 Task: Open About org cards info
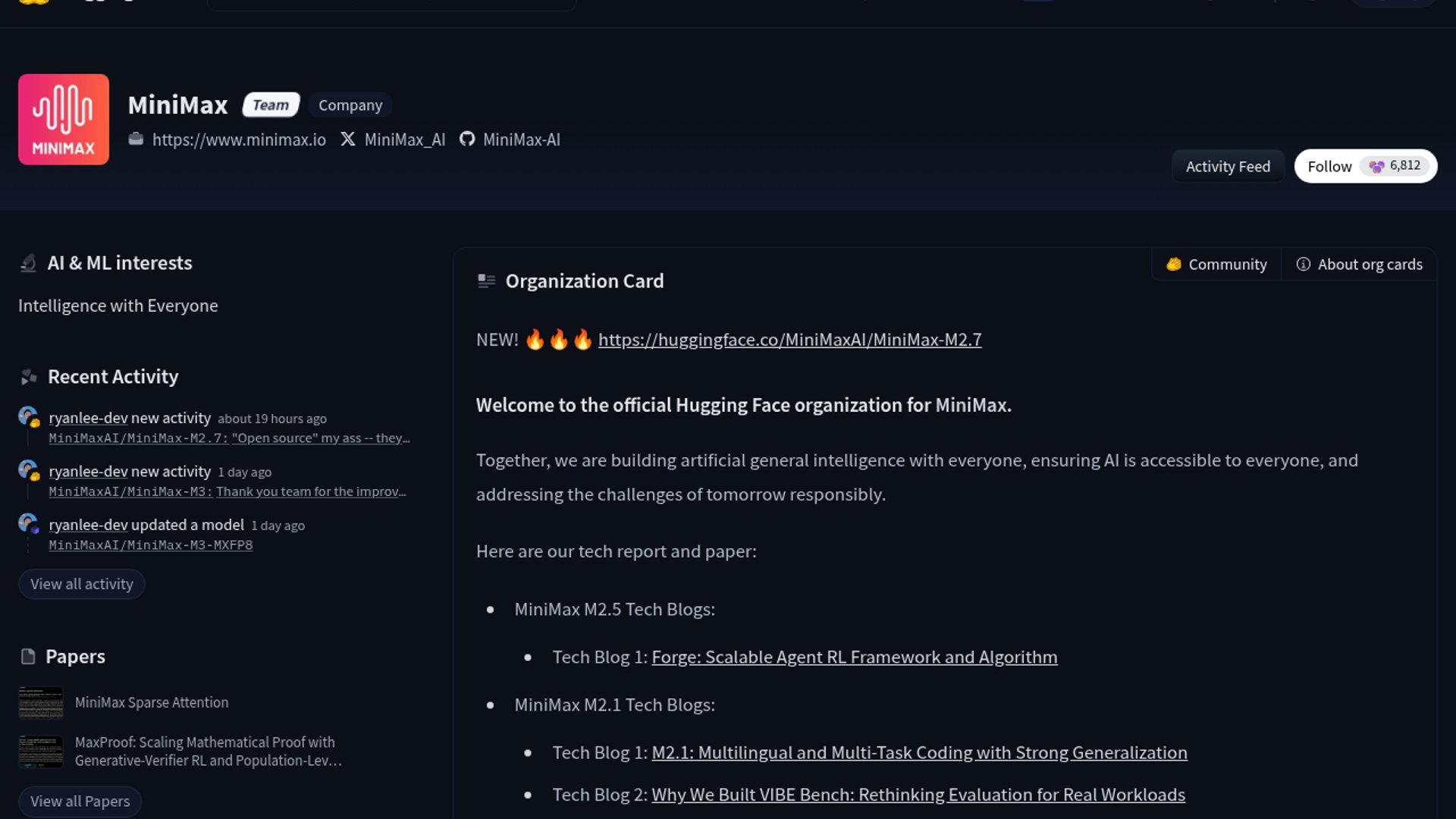(x=1359, y=264)
